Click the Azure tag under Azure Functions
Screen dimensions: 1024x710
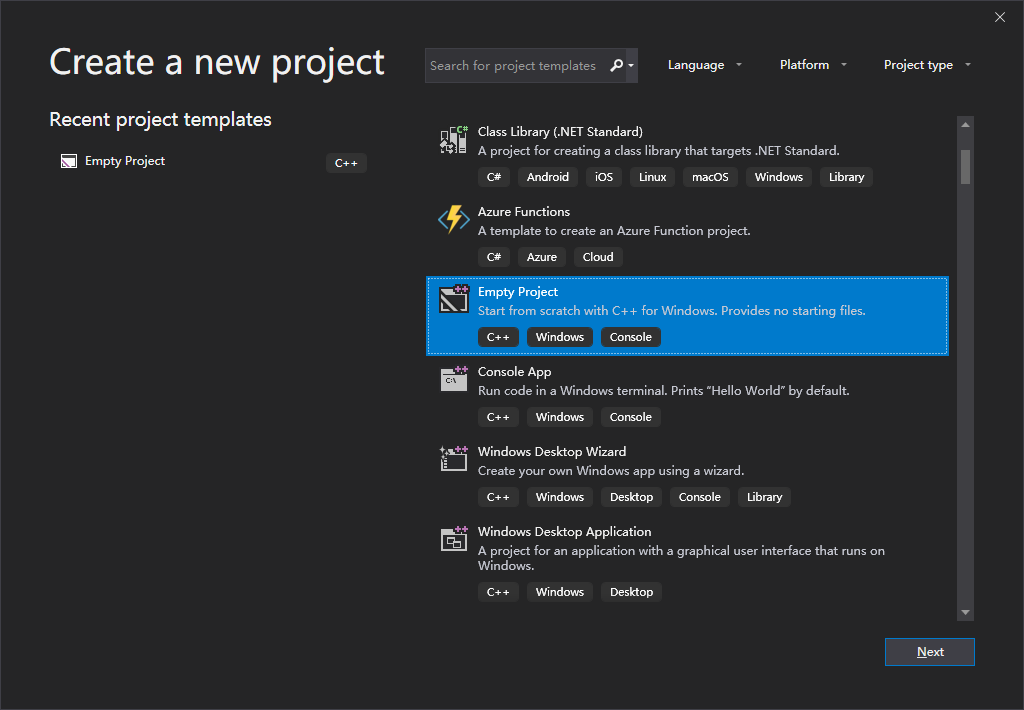coord(541,256)
